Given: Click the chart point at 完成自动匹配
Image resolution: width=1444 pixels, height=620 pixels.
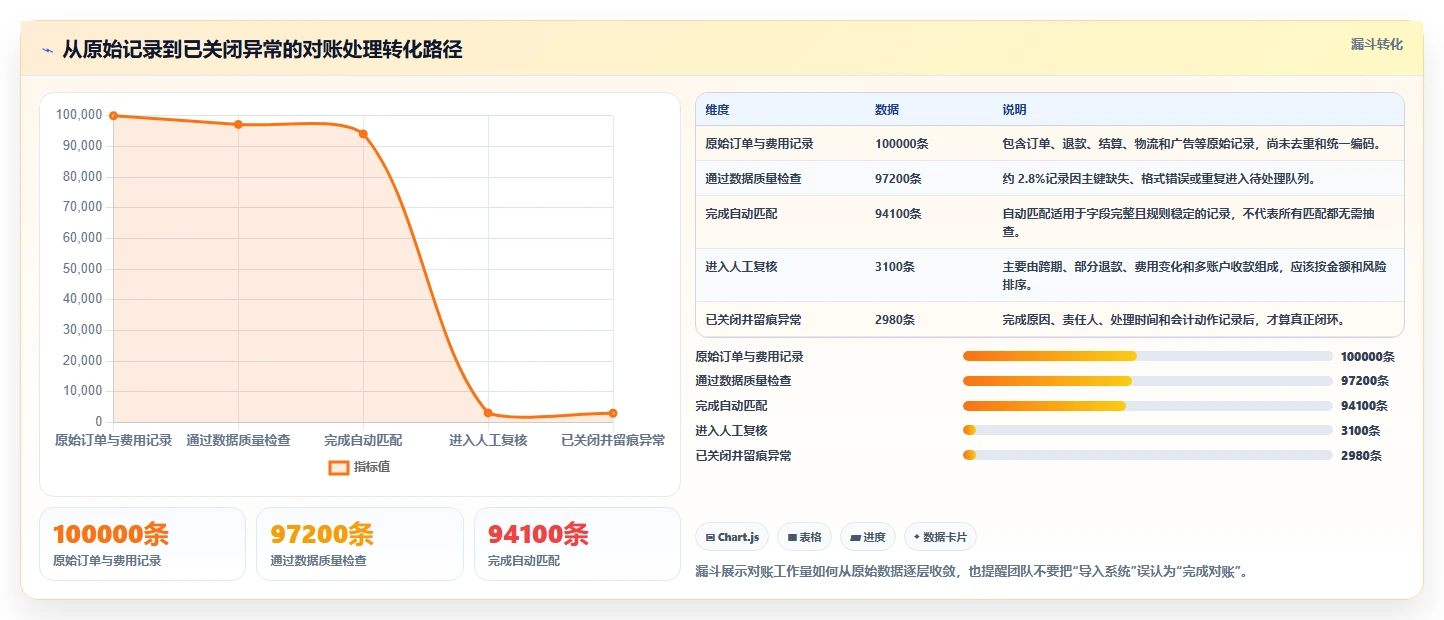Looking at the screenshot, I should (363, 134).
